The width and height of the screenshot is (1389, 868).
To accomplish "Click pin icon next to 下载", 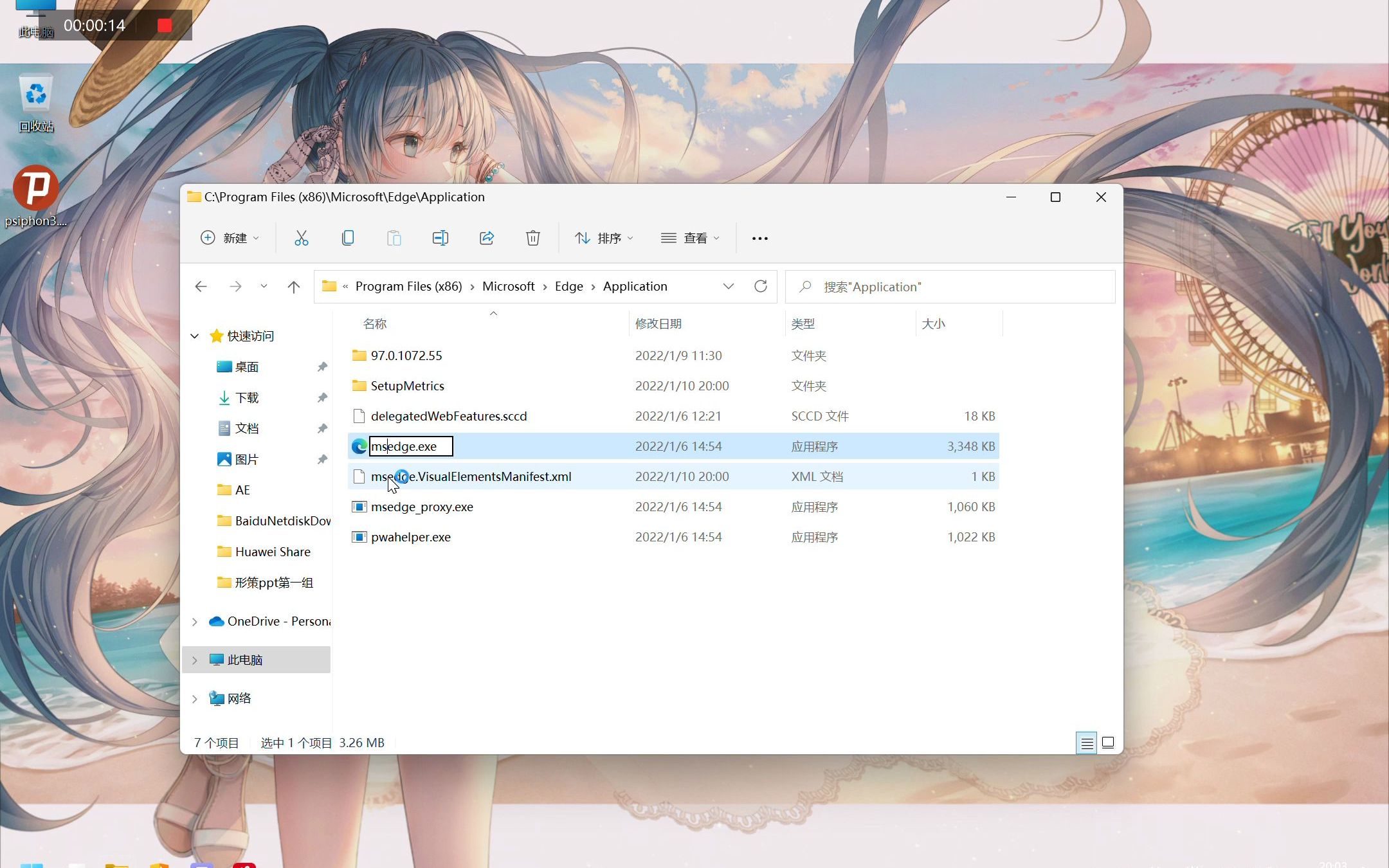I will [322, 397].
